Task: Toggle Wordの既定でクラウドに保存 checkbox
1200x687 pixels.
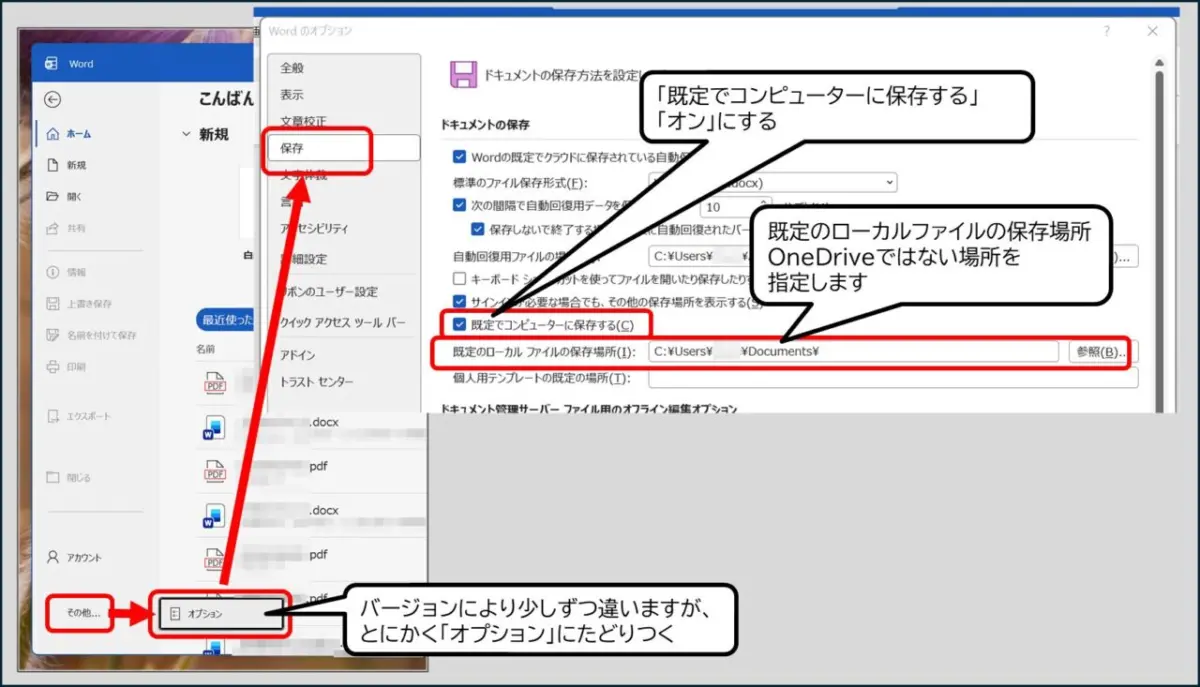Action: [459, 157]
